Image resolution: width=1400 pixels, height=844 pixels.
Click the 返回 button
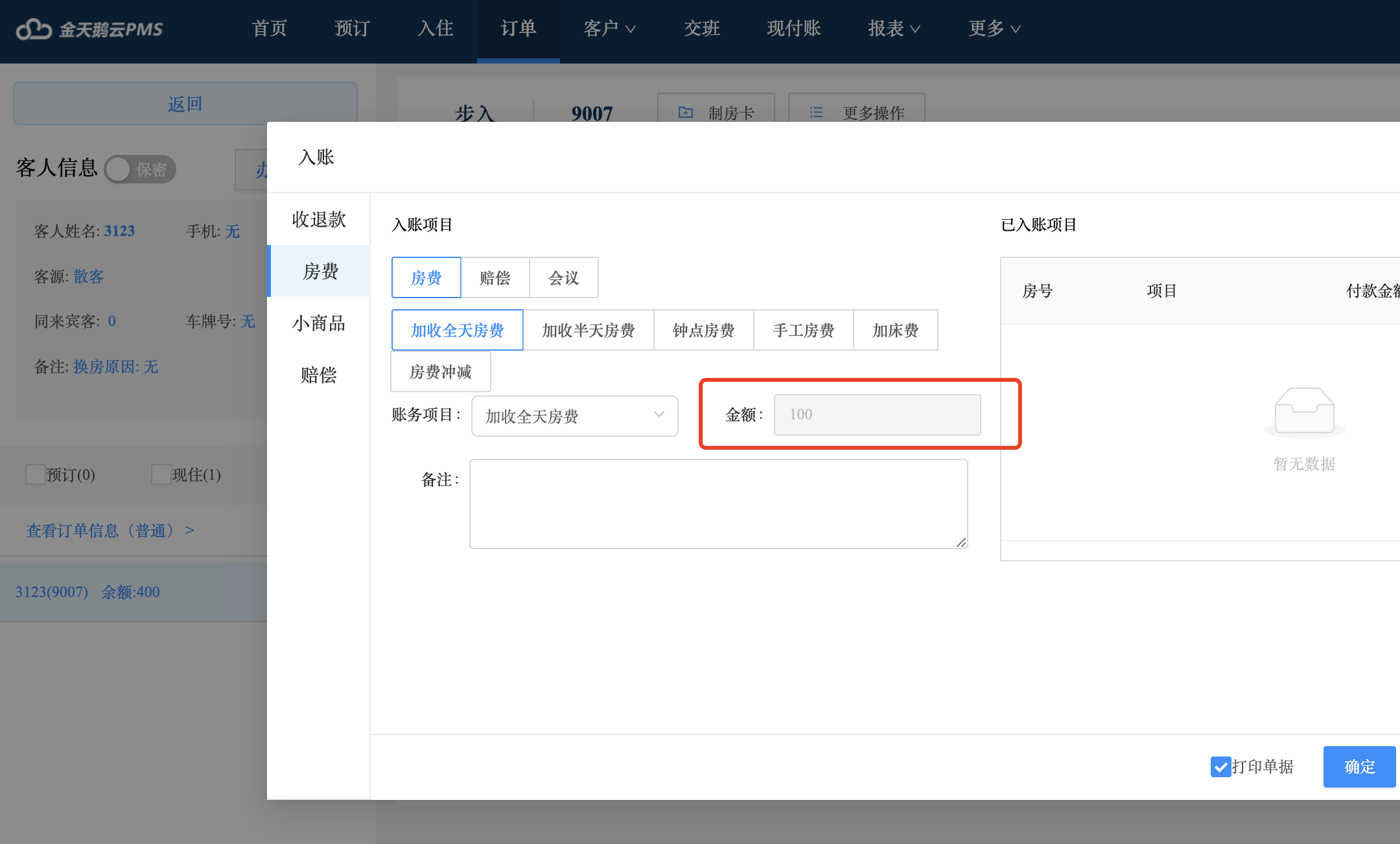click(185, 104)
